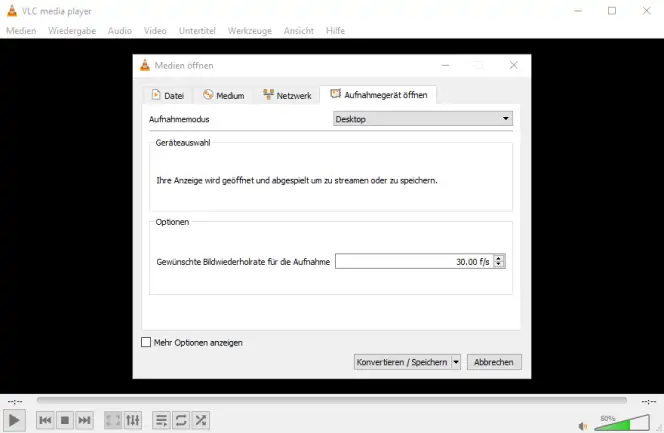Open the Untertitel menu
The width and height of the screenshot is (664, 433).
(197, 30)
